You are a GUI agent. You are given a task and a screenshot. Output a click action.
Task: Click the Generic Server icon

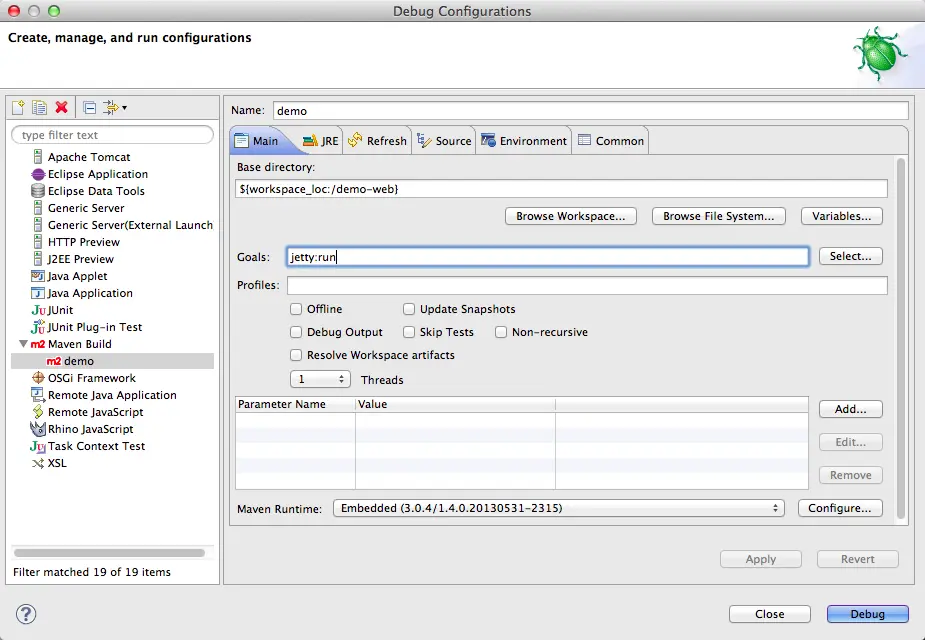pos(38,208)
